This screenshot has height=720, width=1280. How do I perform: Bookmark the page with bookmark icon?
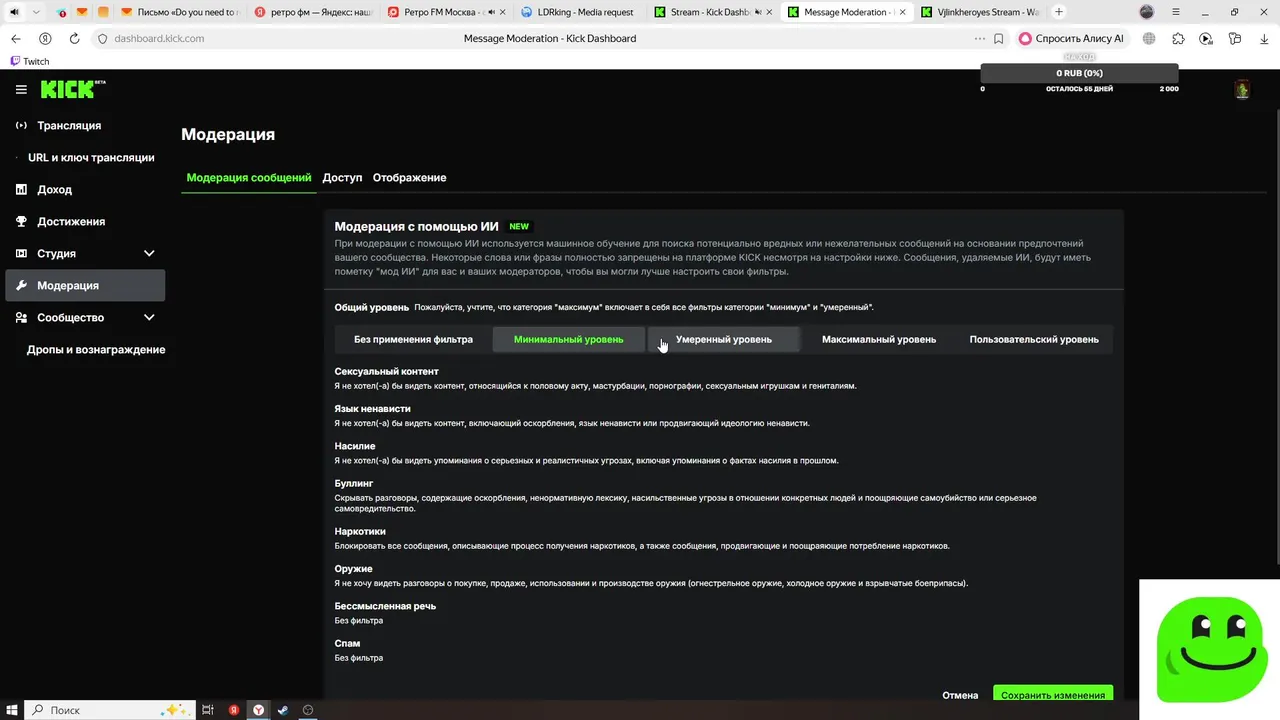[998, 39]
